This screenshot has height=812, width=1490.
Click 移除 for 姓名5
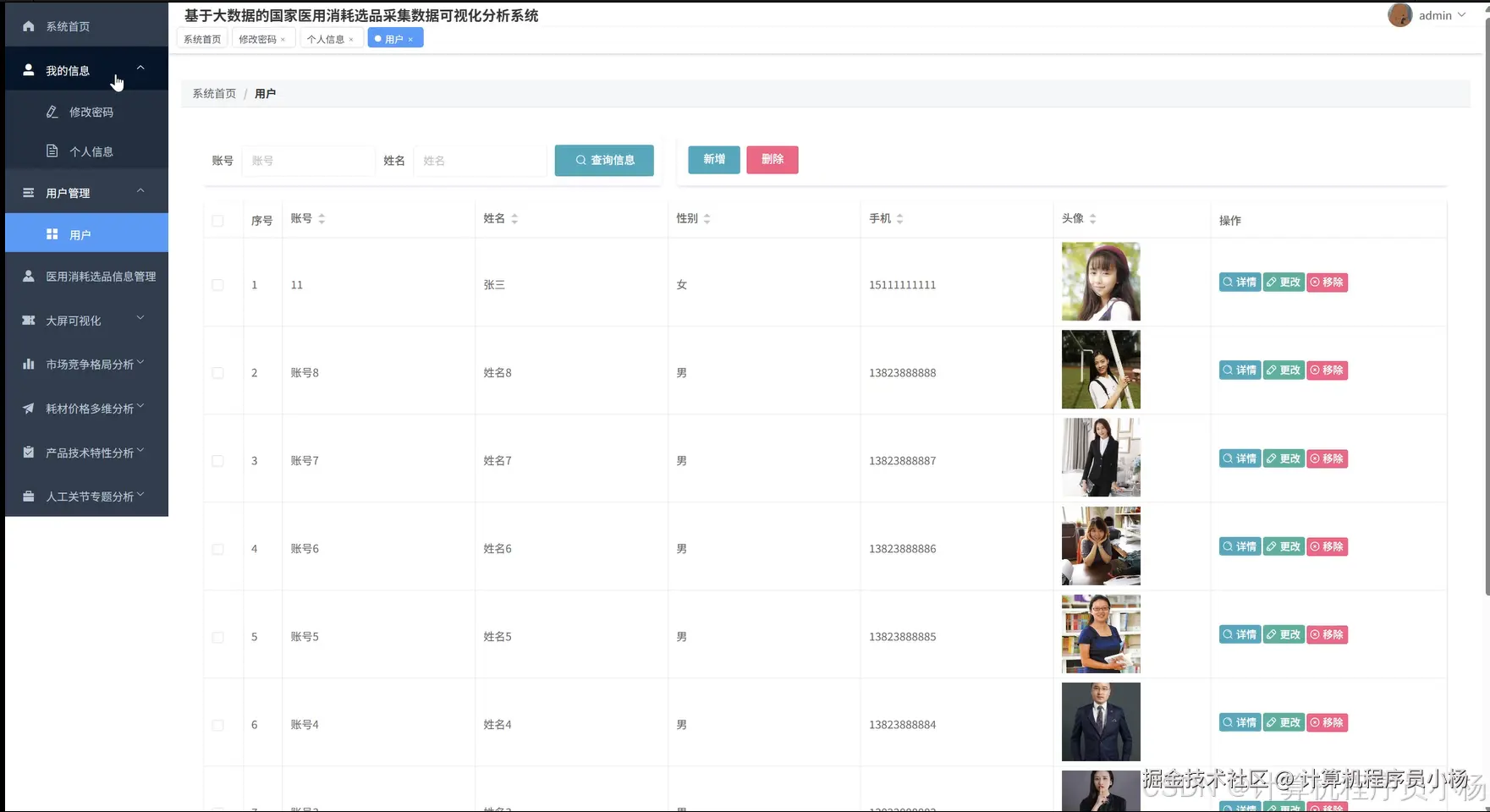point(1327,634)
